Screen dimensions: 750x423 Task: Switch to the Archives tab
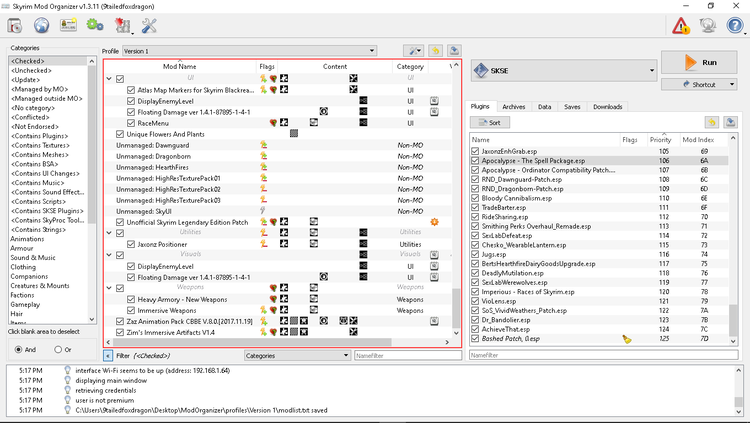coord(514,107)
